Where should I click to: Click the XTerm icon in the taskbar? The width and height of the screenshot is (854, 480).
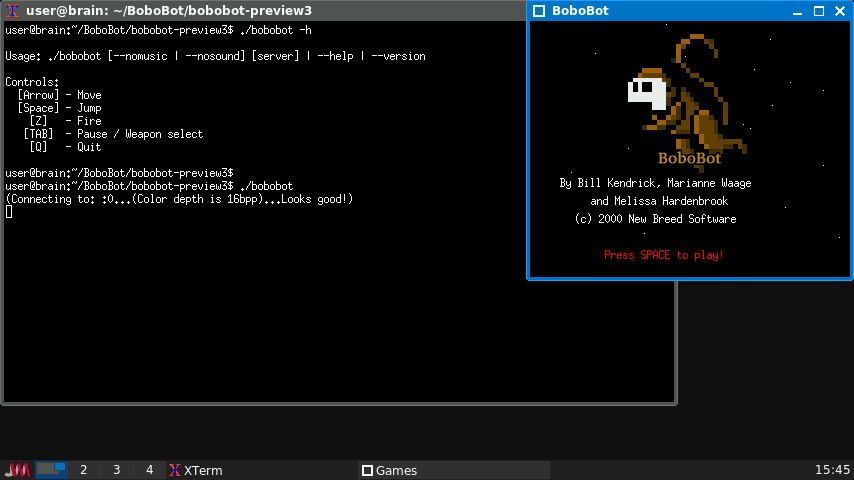tap(175, 470)
